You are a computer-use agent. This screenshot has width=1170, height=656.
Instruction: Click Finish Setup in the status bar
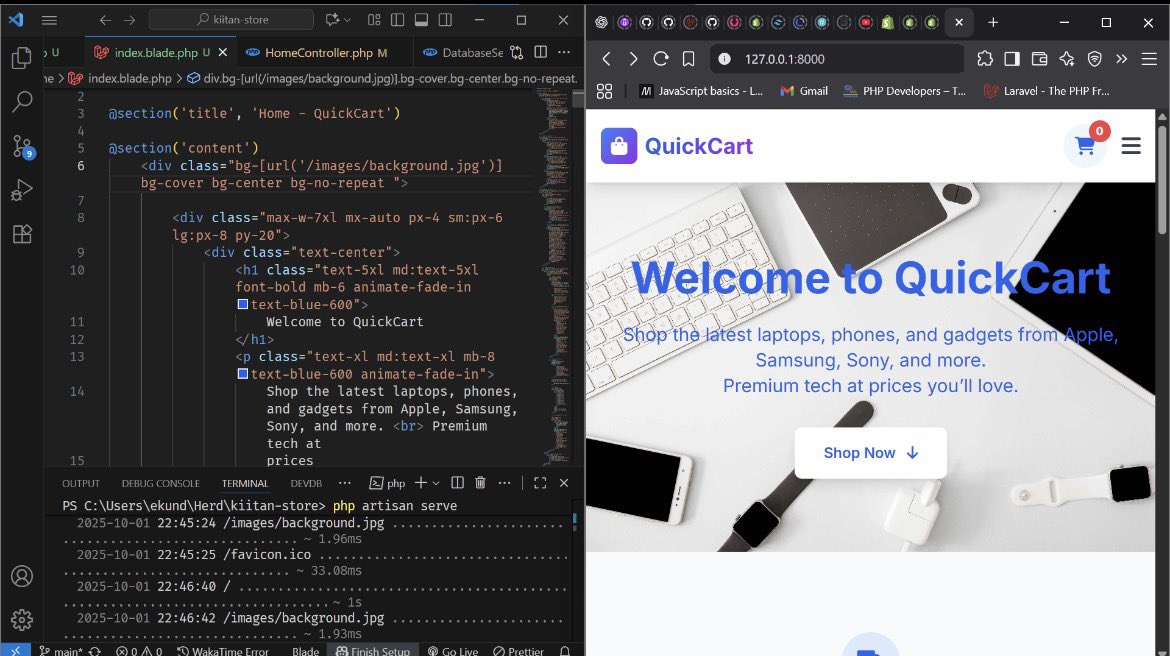[x=373, y=651]
